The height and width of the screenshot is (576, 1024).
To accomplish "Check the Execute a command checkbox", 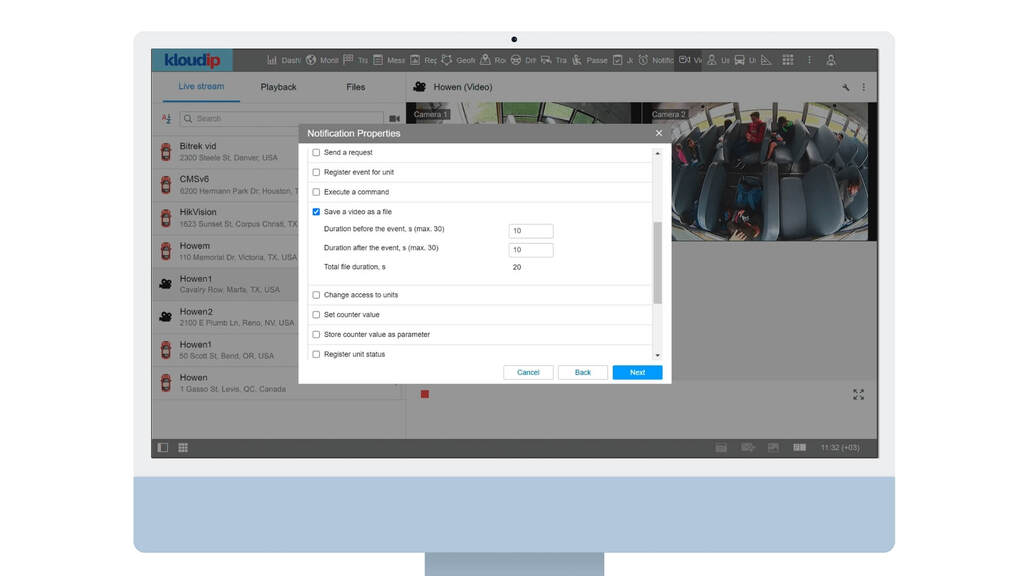I will tap(316, 192).
